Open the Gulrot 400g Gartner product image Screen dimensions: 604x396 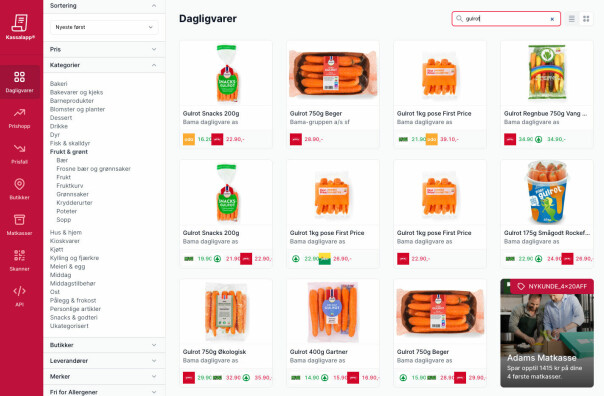(333, 311)
